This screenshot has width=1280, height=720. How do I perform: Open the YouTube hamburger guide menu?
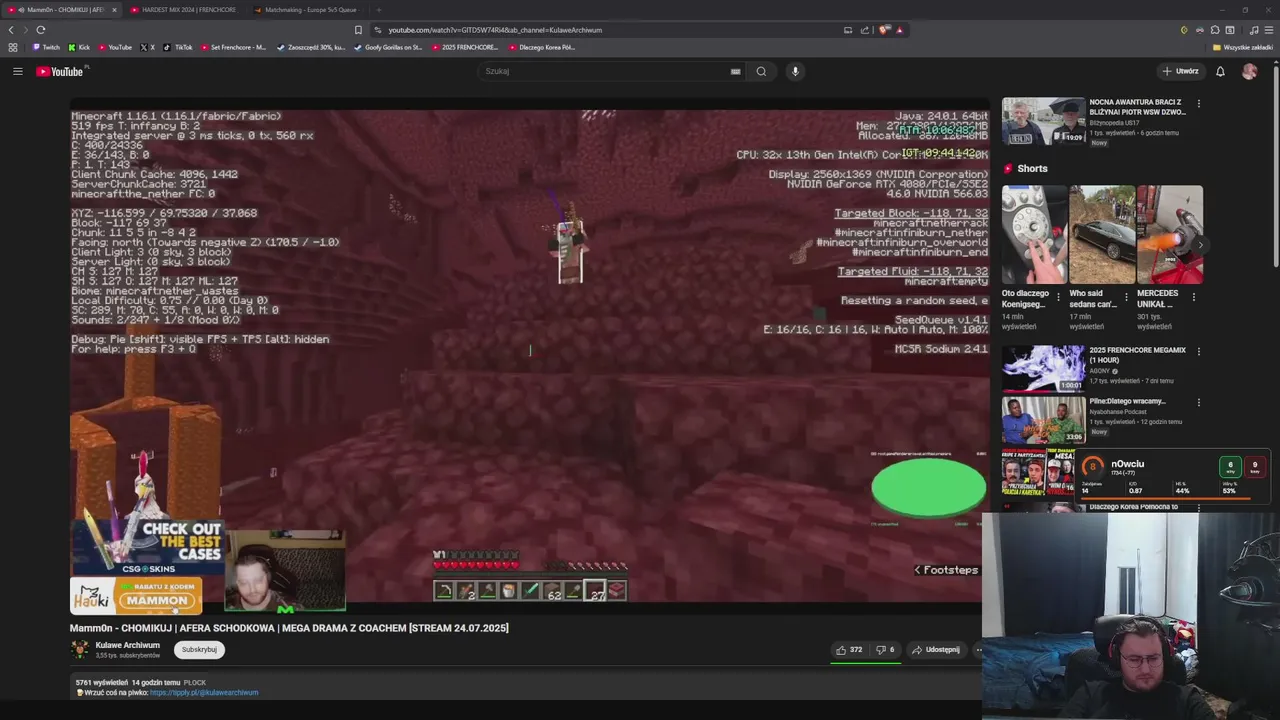(17, 71)
